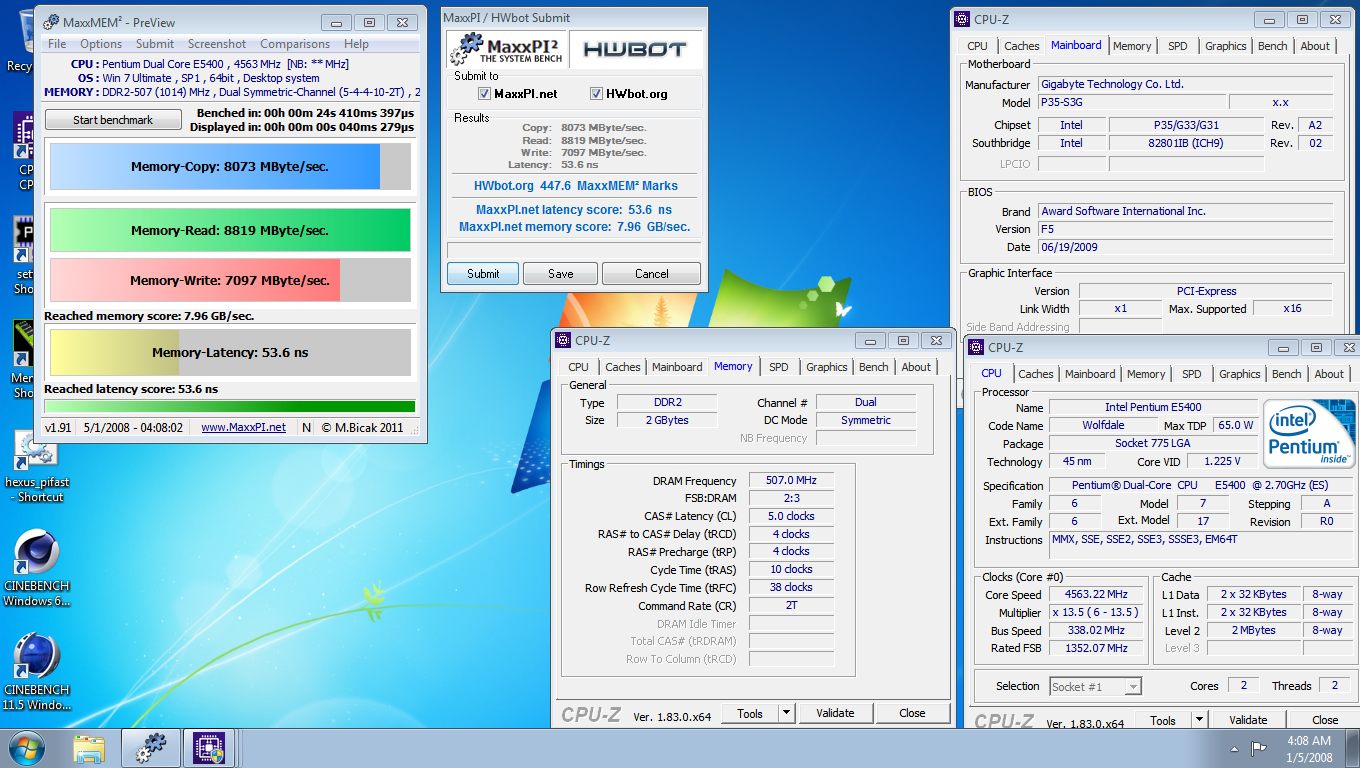The image size is (1360, 768).
Task: Open the www.MaxxPI.net link
Action: (x=243, y=427)
